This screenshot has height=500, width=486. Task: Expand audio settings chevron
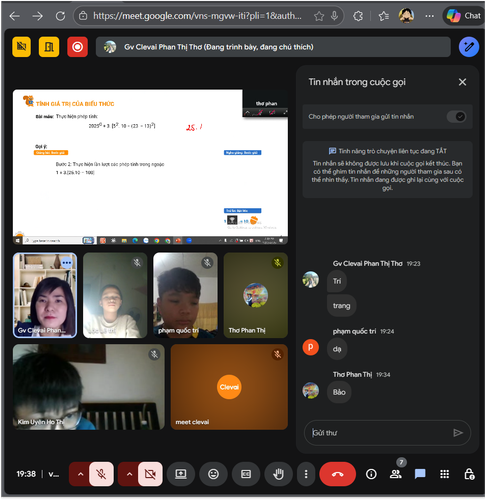80,474
